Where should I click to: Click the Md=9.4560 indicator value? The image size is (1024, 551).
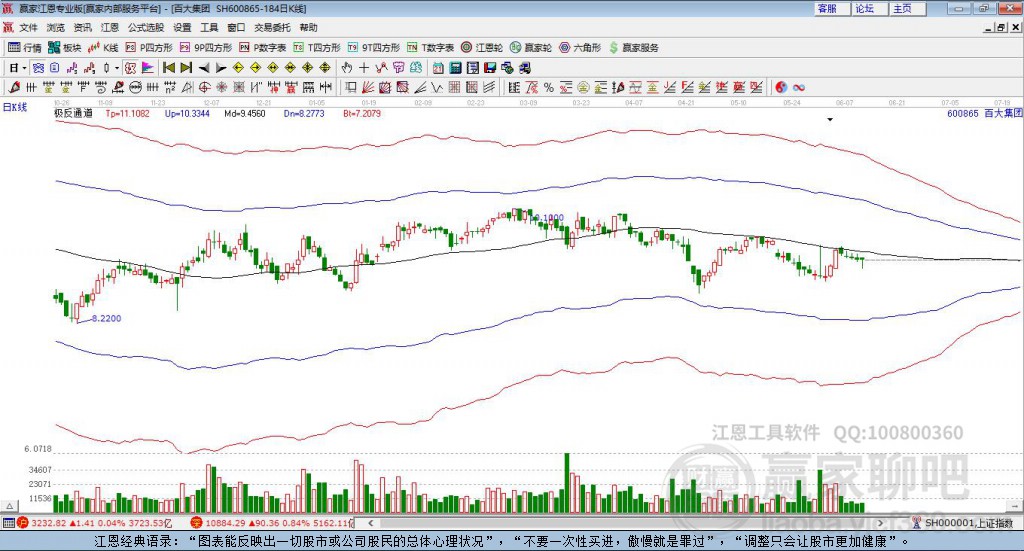(245, 114)
